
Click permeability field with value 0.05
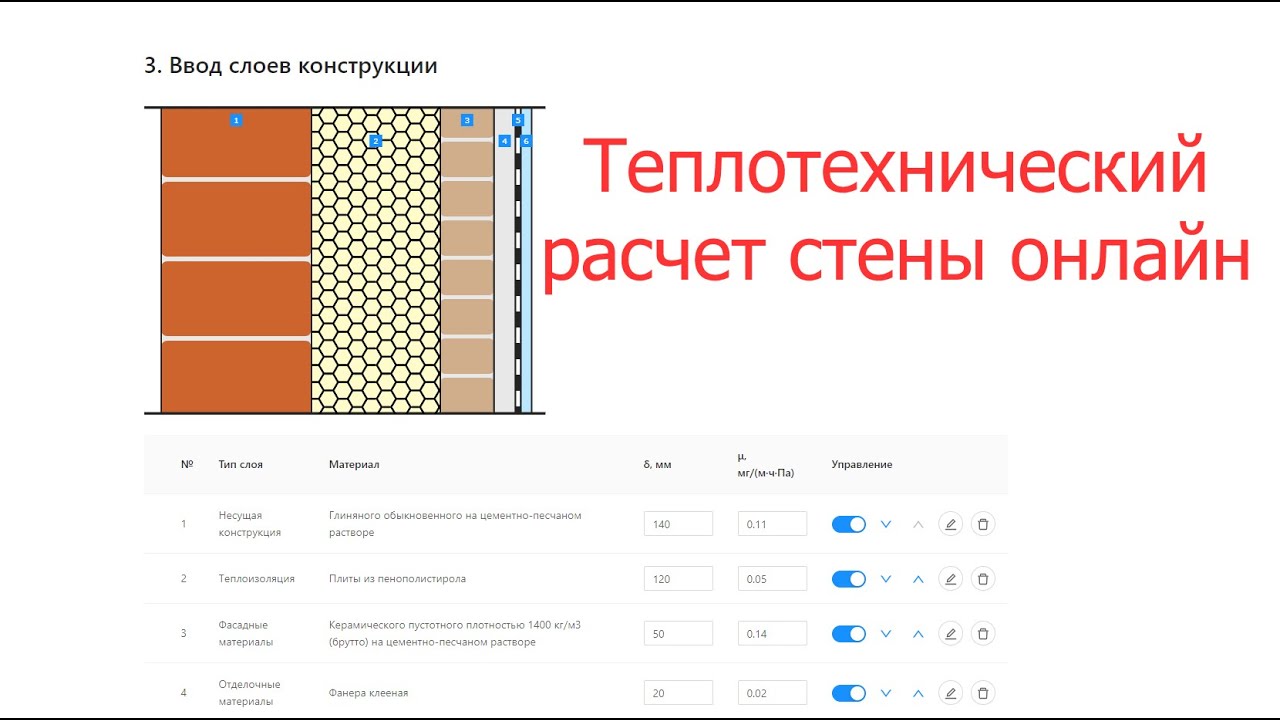pyautogui.click(x=772, y=579)
